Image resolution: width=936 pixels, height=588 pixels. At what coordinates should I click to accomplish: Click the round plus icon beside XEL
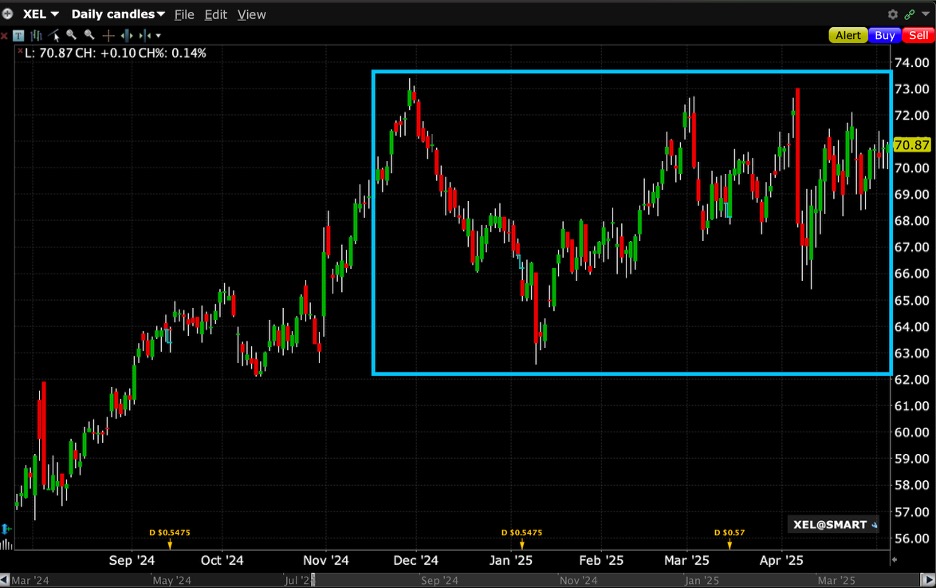point(7,13)
